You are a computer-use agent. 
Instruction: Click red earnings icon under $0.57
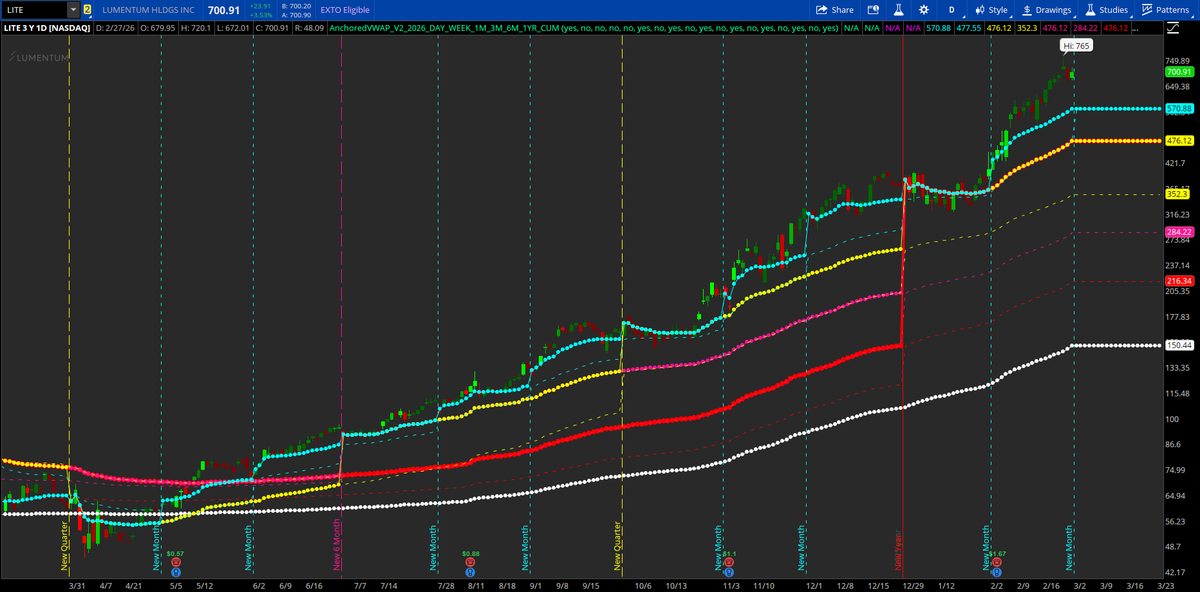(x=175, y=563)
